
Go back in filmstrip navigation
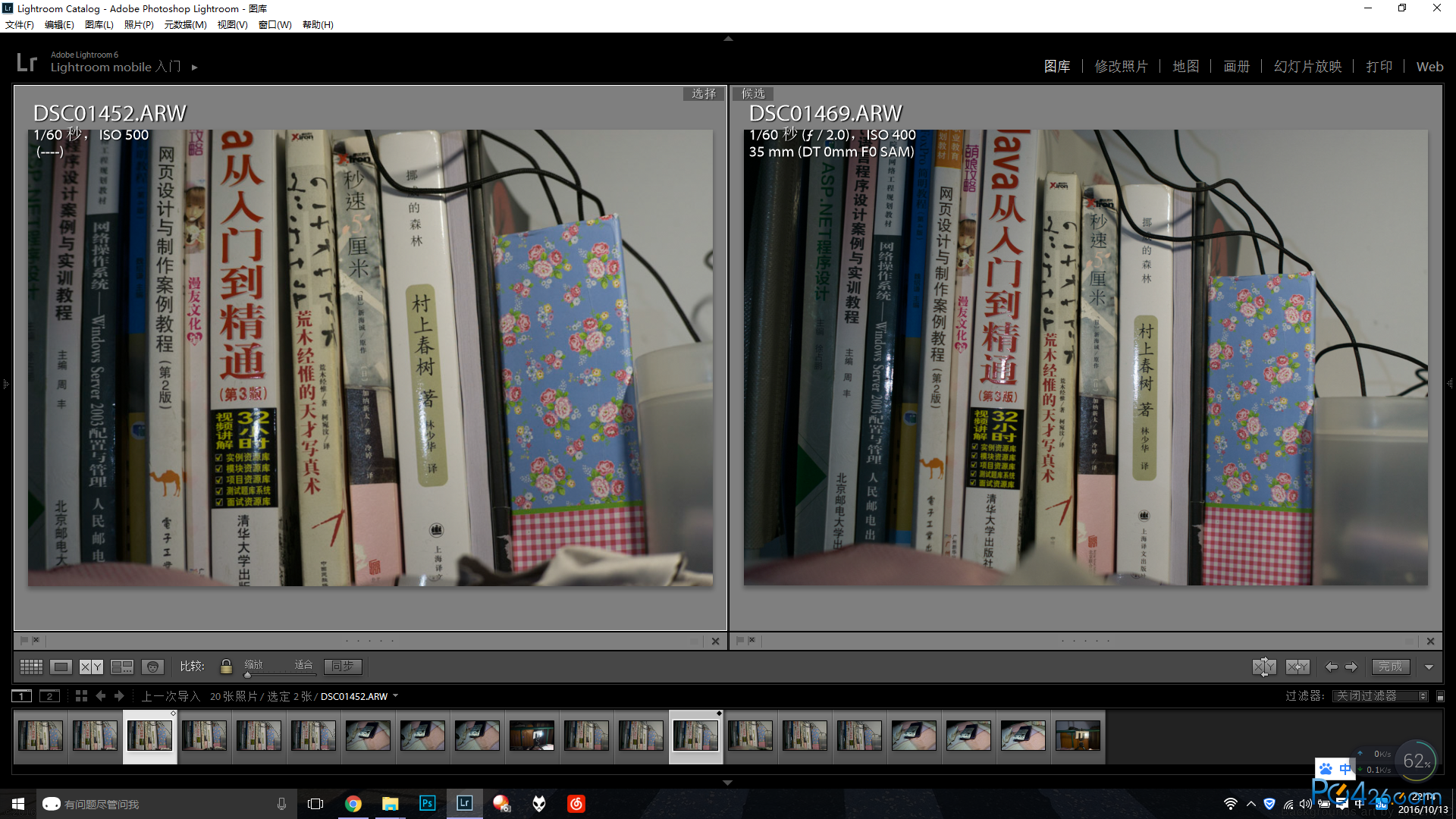pos(101,695)
